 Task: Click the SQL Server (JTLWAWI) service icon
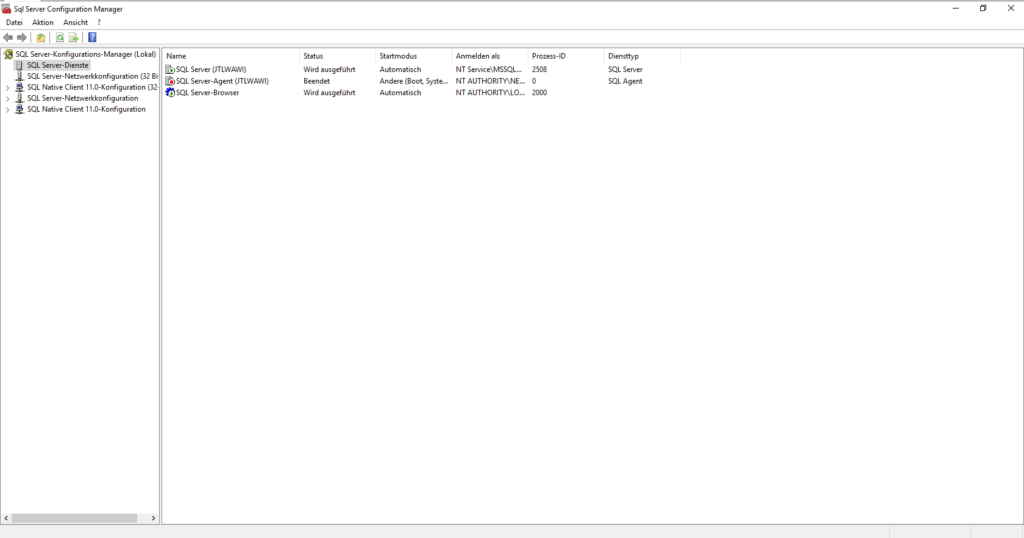(170, 69)
